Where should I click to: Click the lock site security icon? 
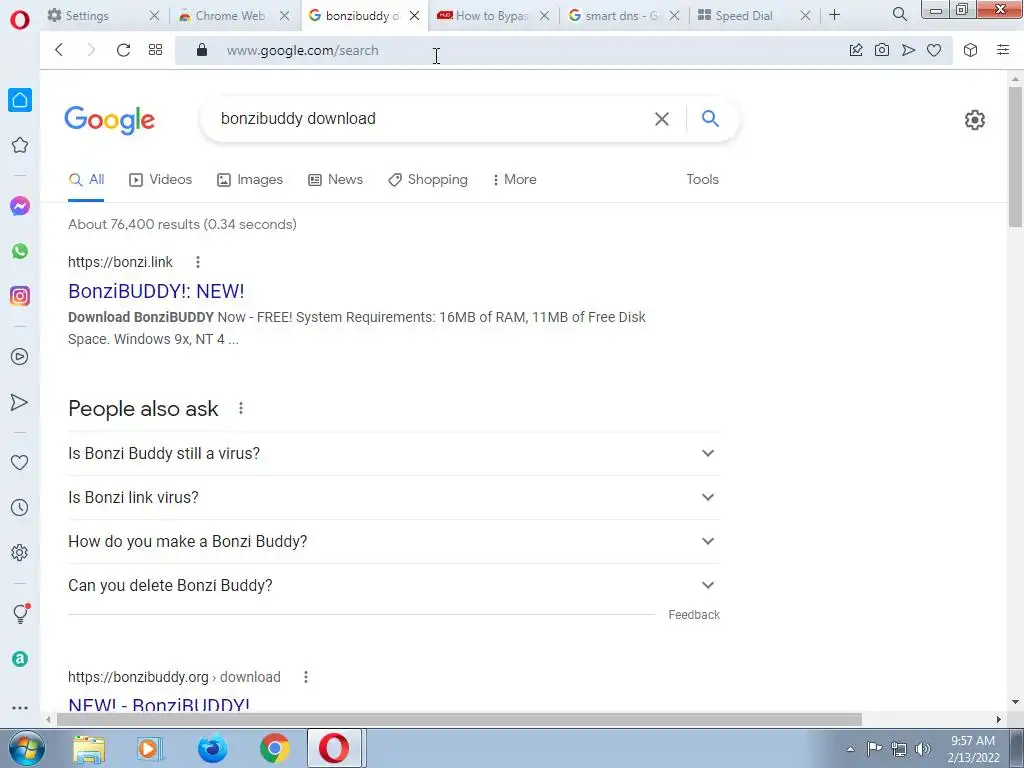click(x=202, y=50)
